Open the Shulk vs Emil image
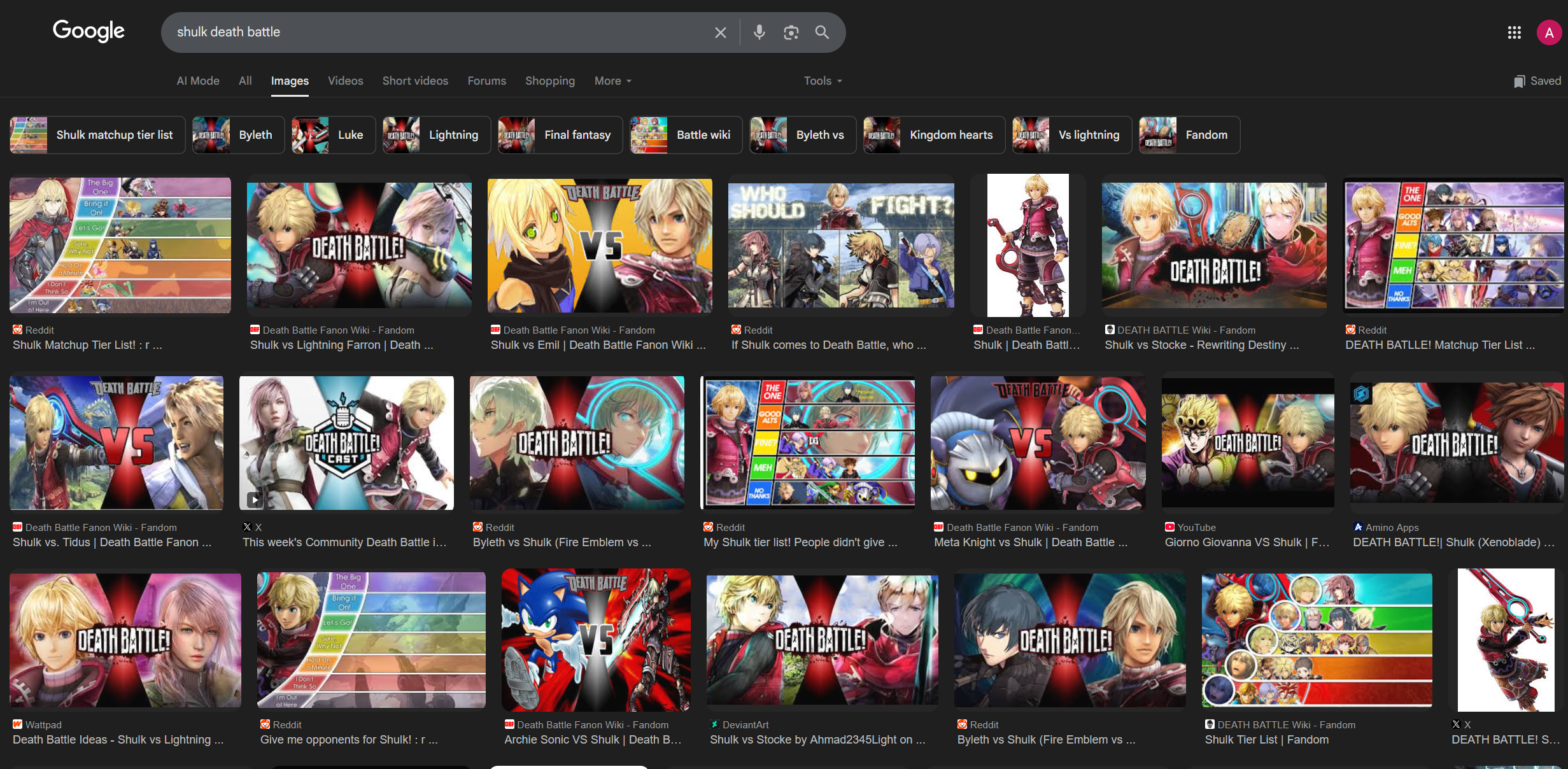 tap(600, 246)
